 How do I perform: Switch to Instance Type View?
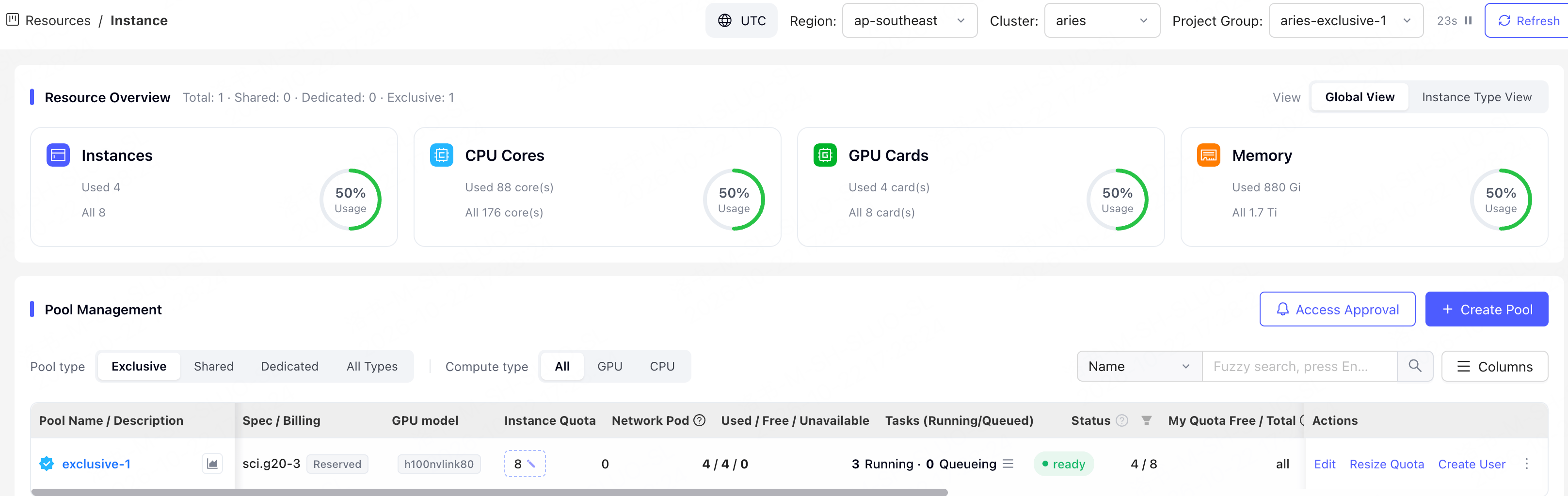[x=1476, y=97]
